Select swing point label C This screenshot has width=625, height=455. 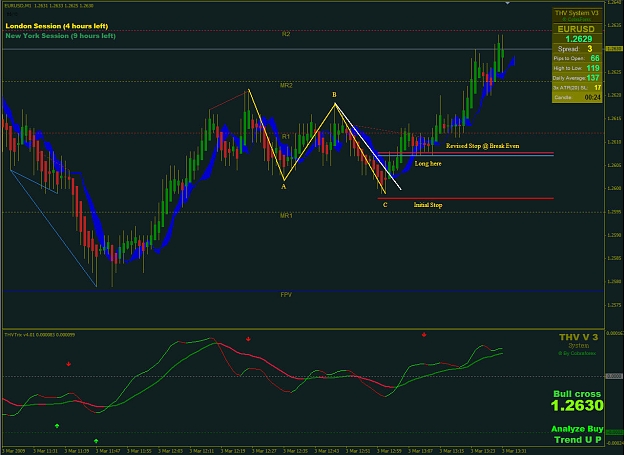(x=385, y=205)
